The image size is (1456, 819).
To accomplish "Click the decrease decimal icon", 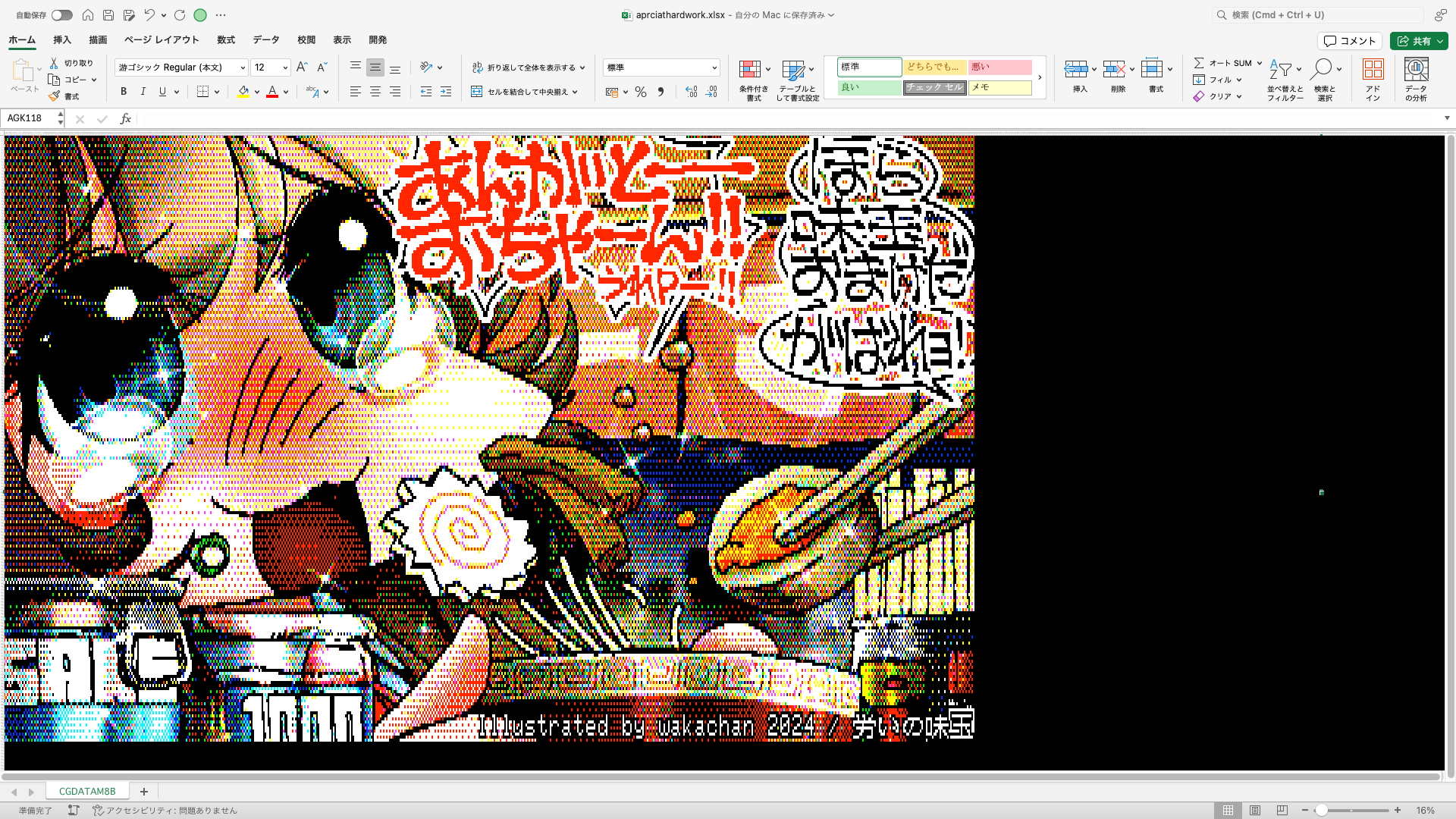I will click(x=711, y=92).
